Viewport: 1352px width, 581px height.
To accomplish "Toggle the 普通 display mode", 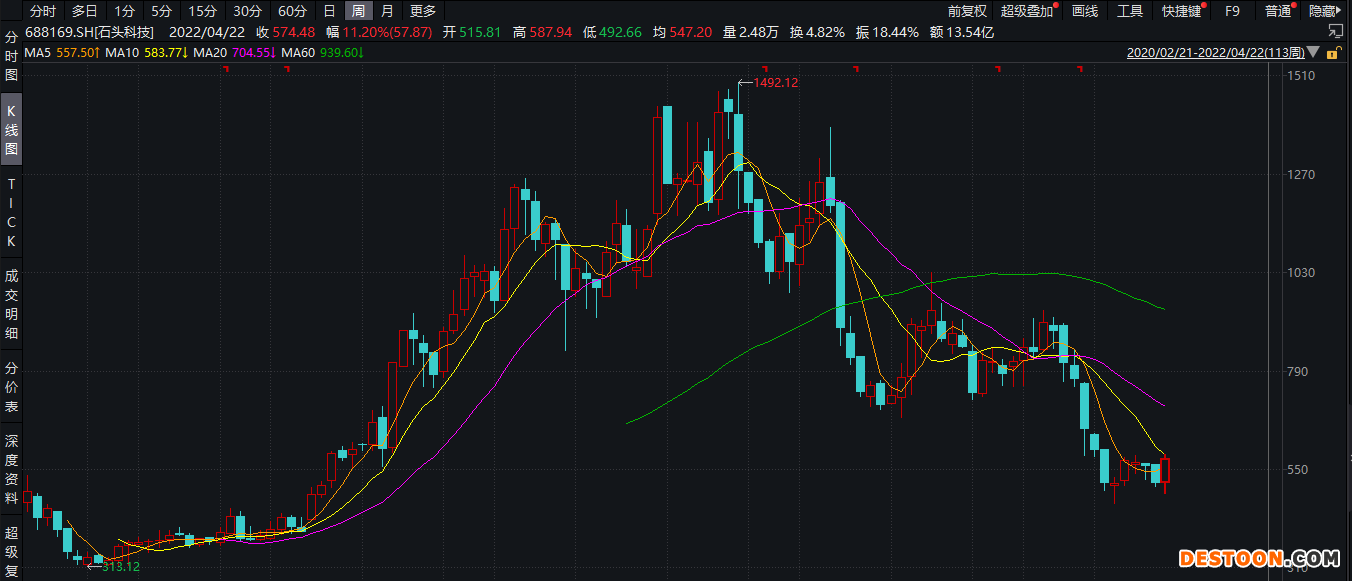I will [1277, 11].
